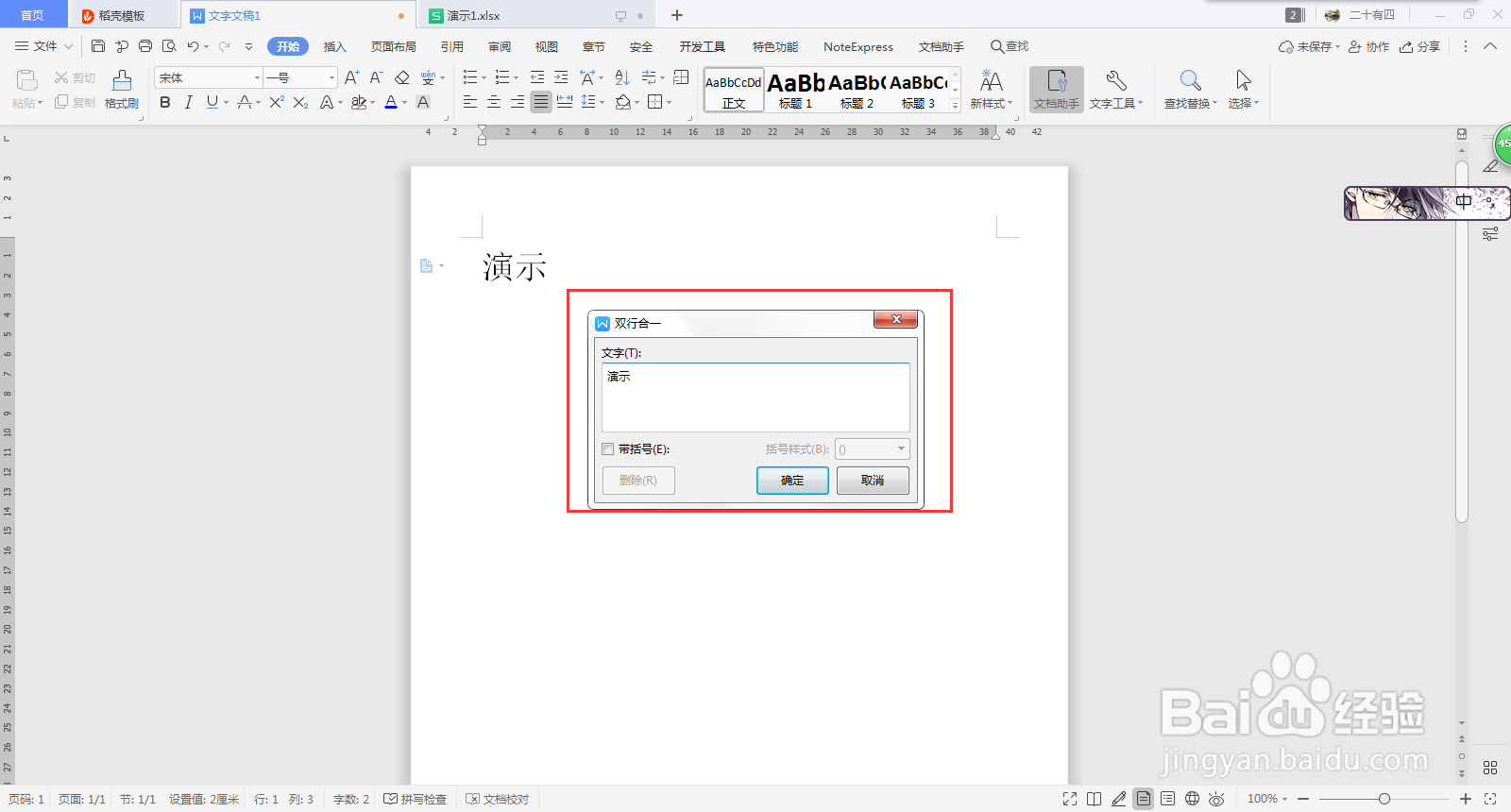Click 确定 button in dialog
Image resolution: width=1511 pixels, height=812 pixels.
(x=792, y=481)
